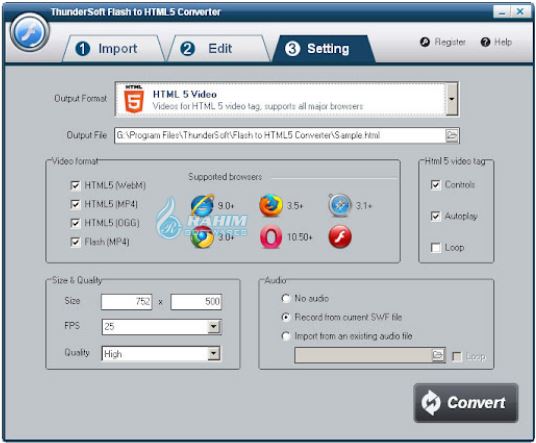This screenshot has width=536, height=443.
Task: Enable the Loop video tag checkbox
Action: point(436,247)
